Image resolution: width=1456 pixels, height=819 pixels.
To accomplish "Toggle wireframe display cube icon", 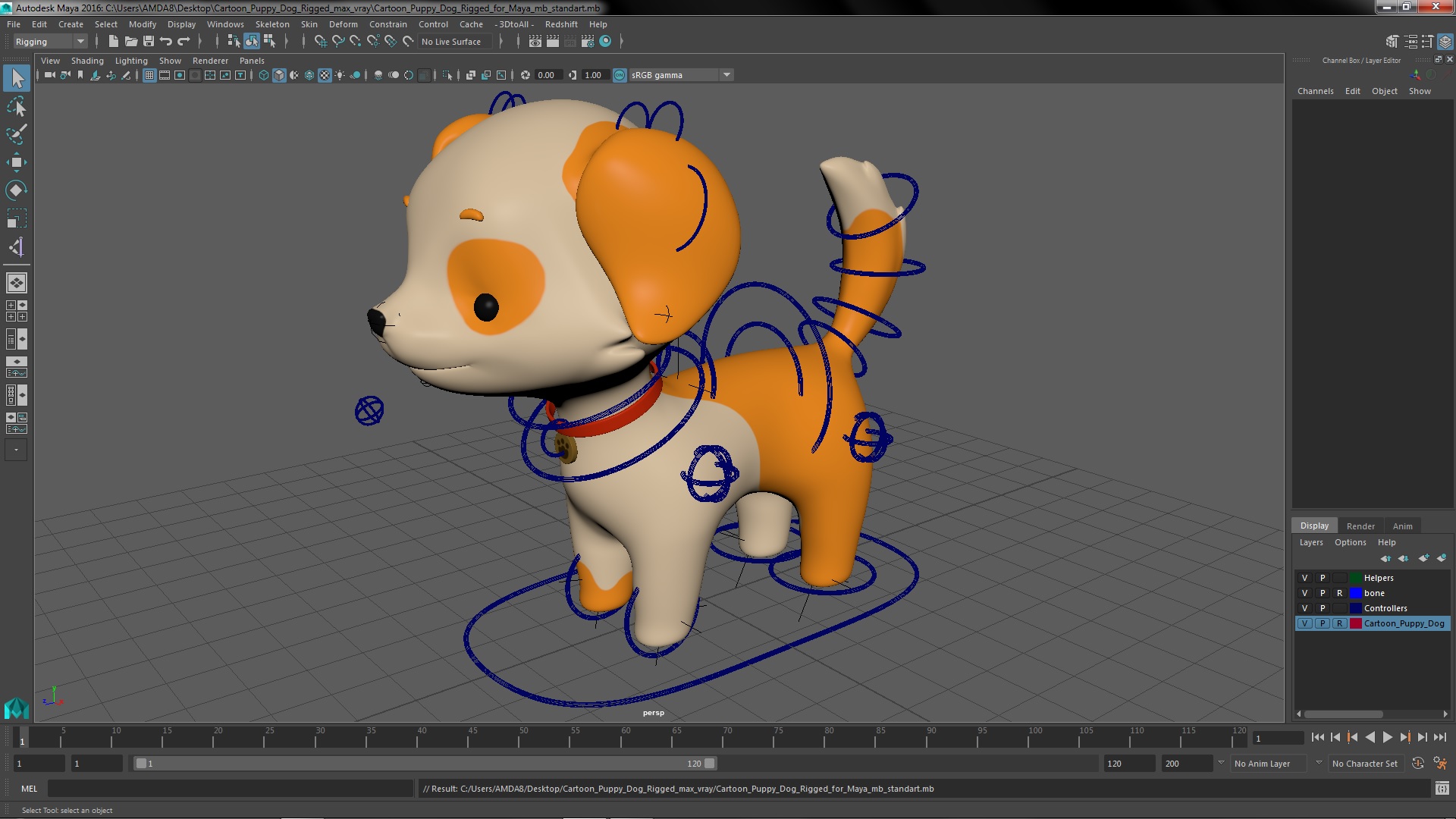I will coord(264,75).
